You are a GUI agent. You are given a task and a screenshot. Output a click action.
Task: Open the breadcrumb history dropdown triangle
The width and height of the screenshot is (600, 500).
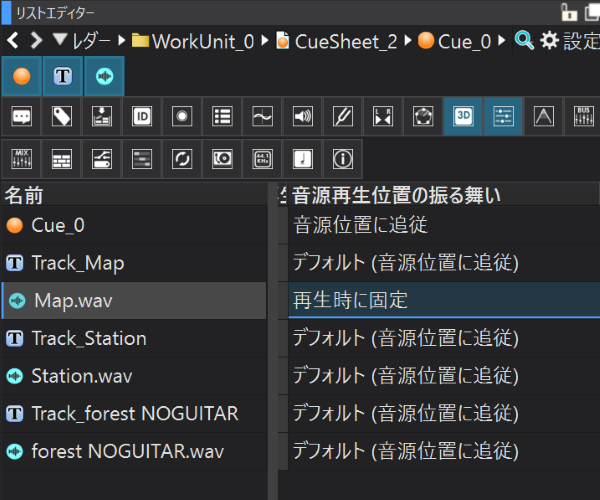[x=60, y=39]
